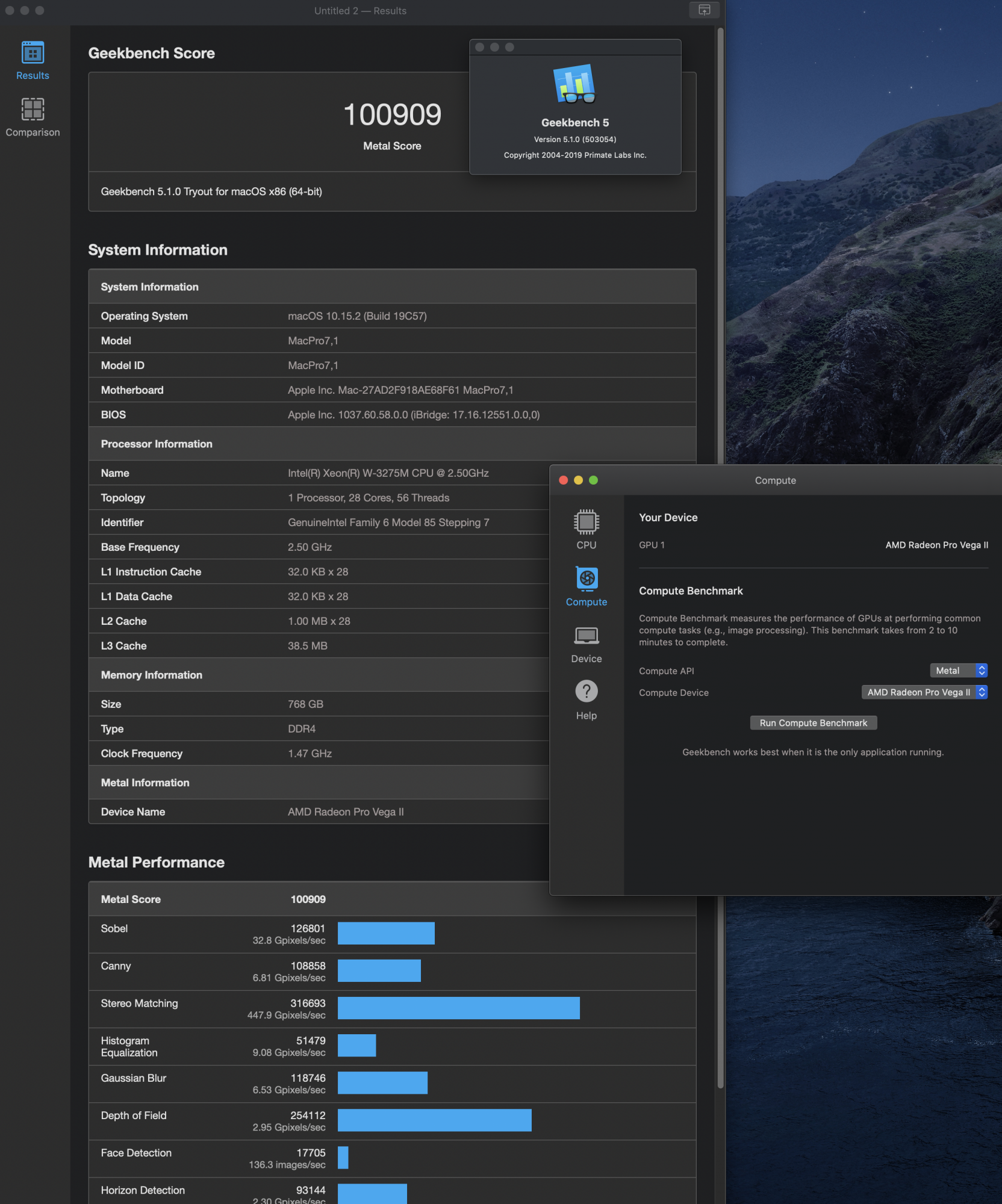Click the Processor Information section header
Screen dimensions: 1002x1204
[x=157, y=444]
